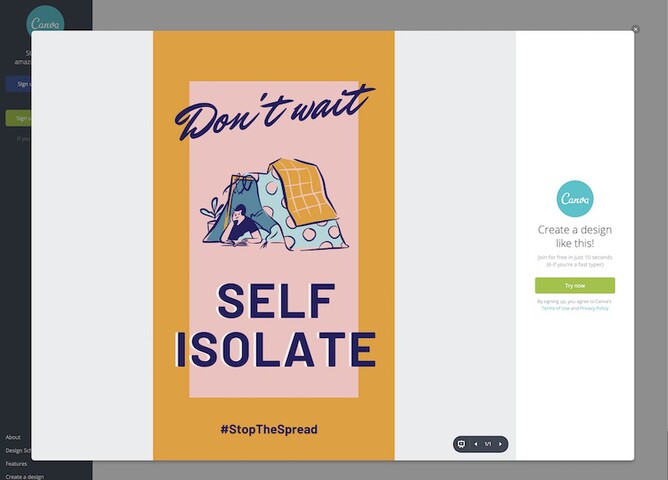Advance to next page with right arrow
Viewport: 668px width, 480px height.
[x=500, y=444]
